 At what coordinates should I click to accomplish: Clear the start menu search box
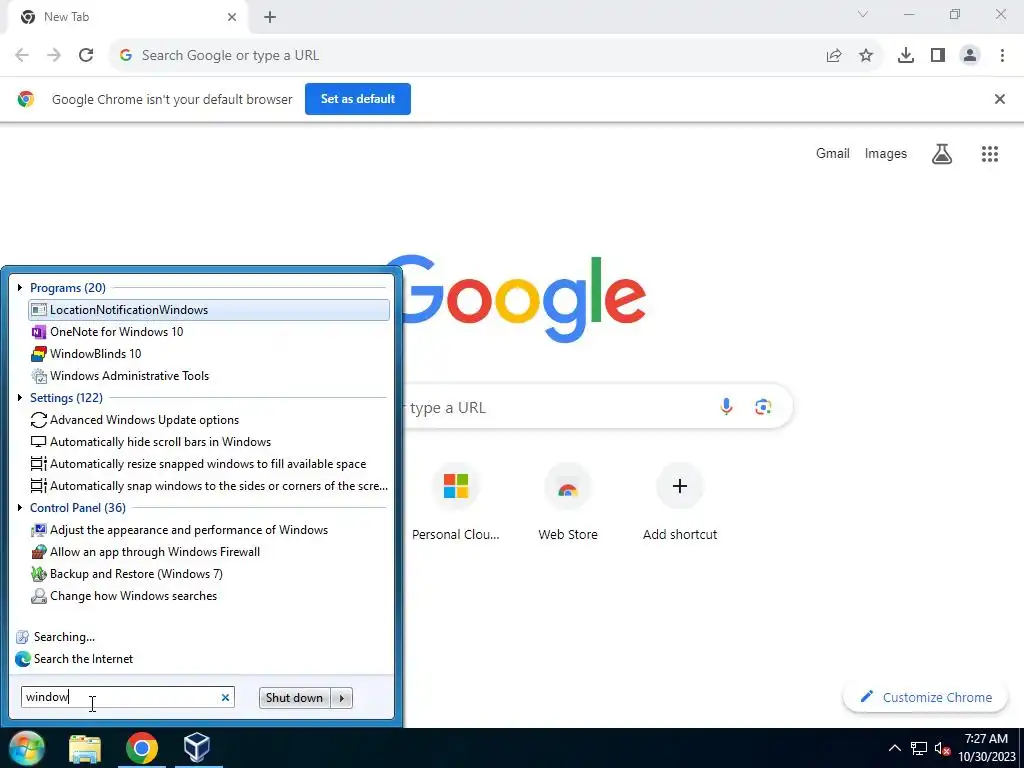point(225,697)
